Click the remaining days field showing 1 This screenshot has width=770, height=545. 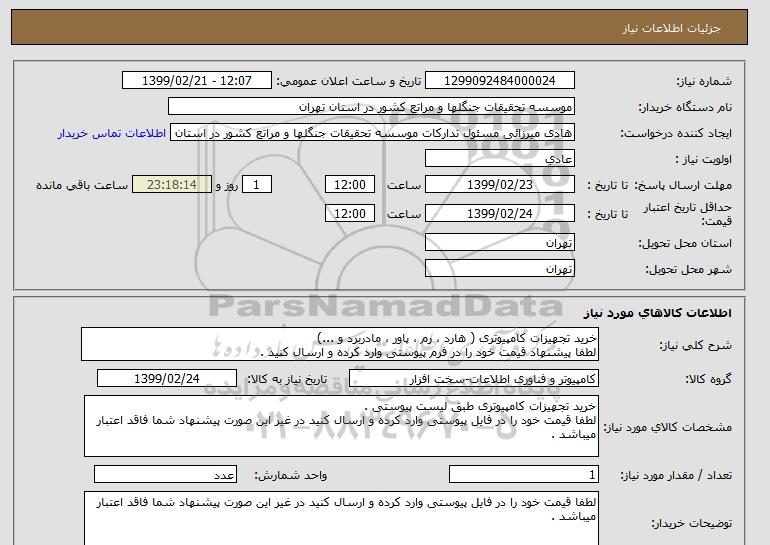[x=256, y=185]
